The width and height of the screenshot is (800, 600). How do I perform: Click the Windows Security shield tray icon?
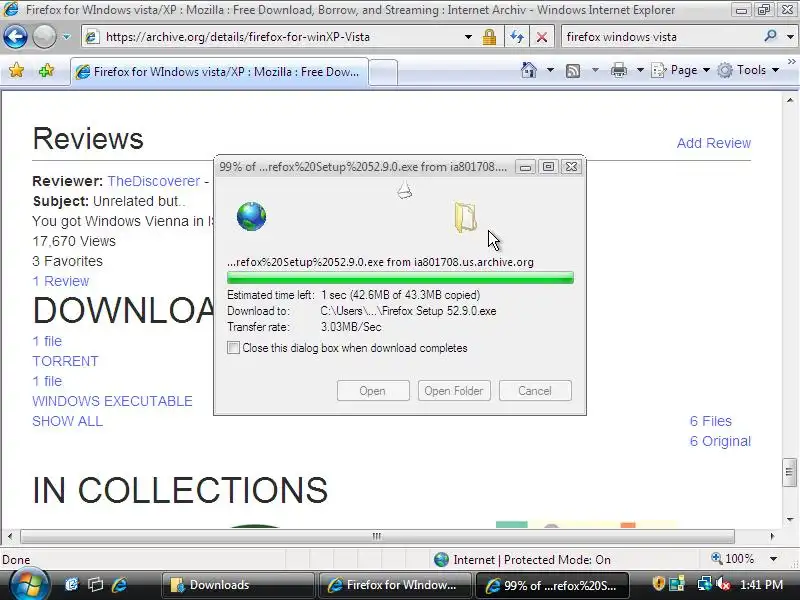coord(659,583)
